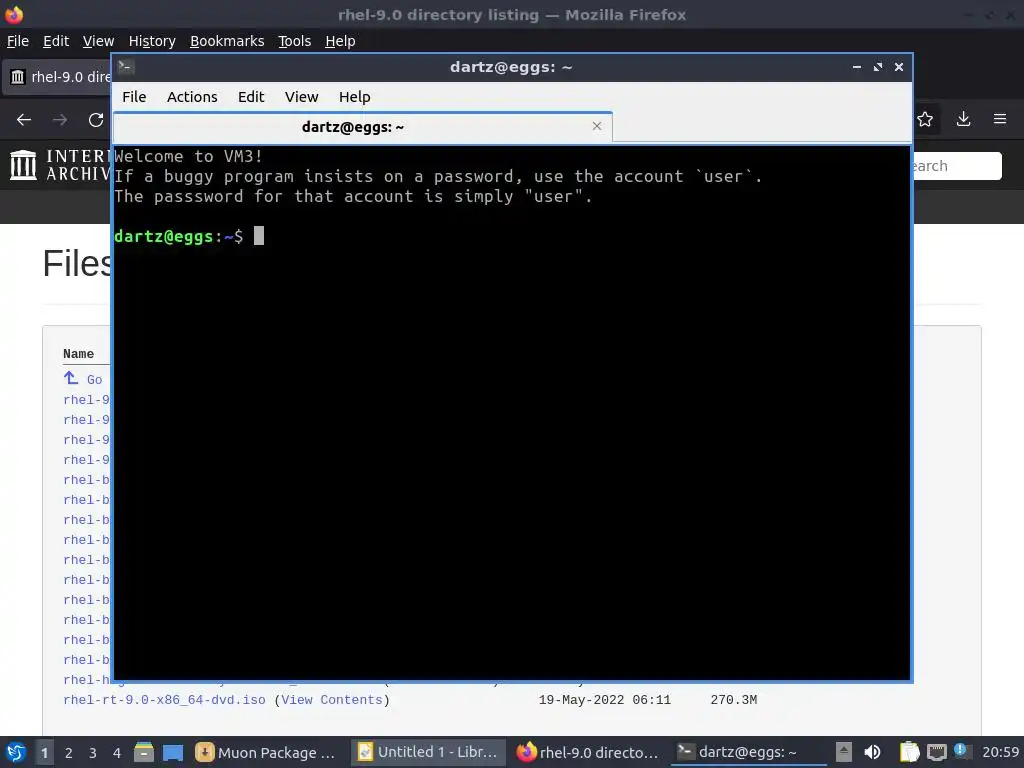
Task: Open the clipboard manager tray icon
Action: coord(909,752)
